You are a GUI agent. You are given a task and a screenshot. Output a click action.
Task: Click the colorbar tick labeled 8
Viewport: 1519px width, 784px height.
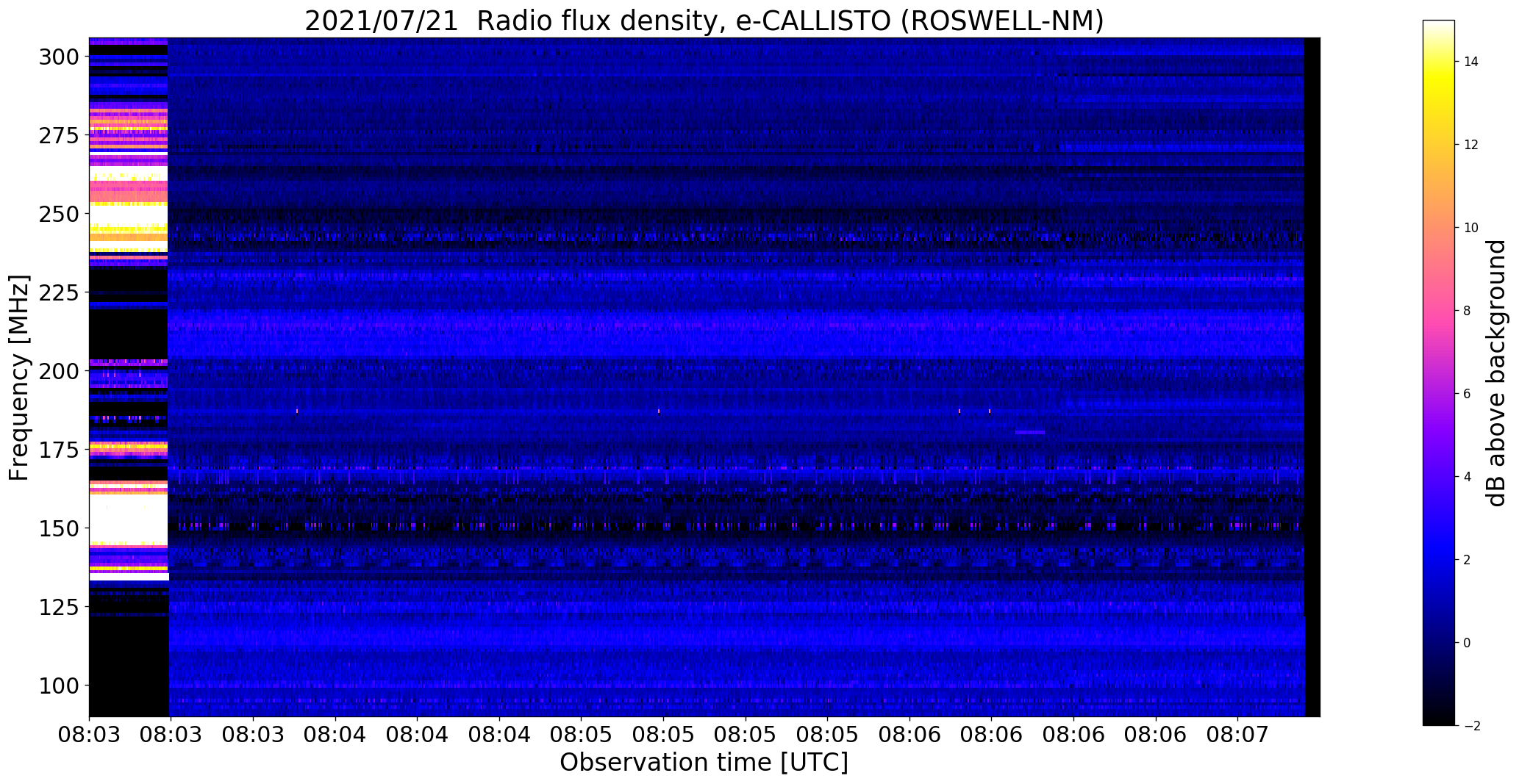pos(1467,311)
